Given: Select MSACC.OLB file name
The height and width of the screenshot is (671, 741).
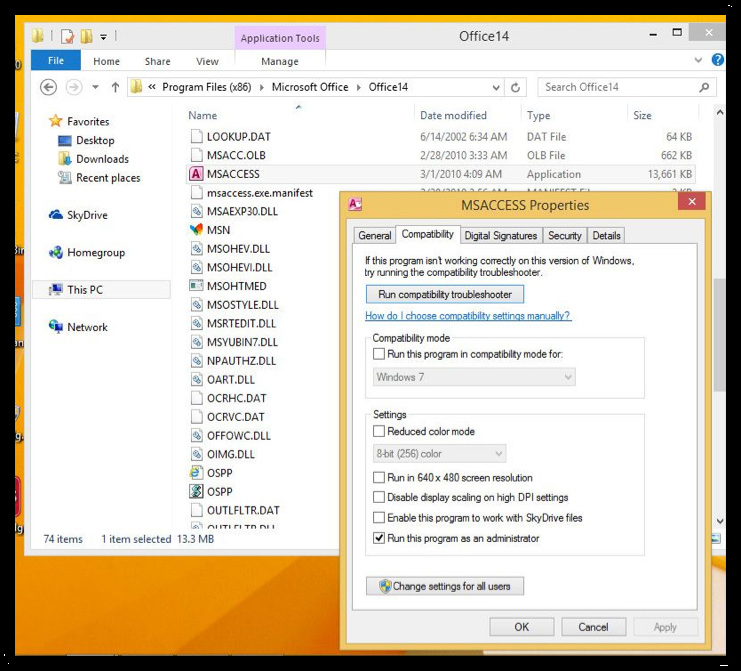Looking at the screenshot, I should click(x=236, y=155).
